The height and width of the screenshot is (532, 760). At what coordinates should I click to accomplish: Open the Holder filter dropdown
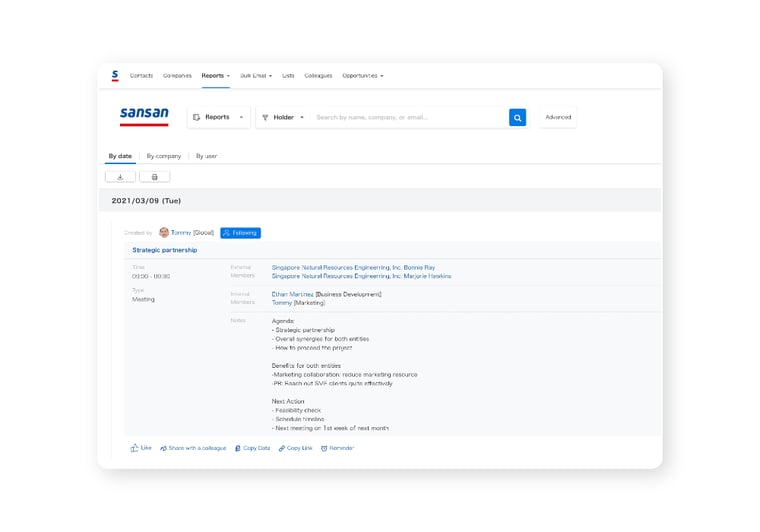(x=284, y=117)
